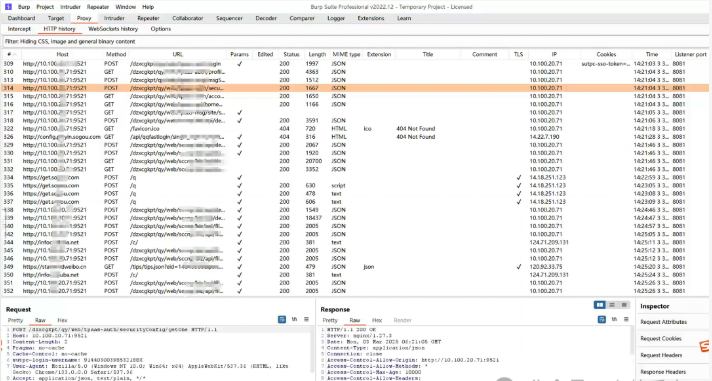Open the Sequencer tab
The width and height of the screenshot is (712, 381).
(229, 18)
